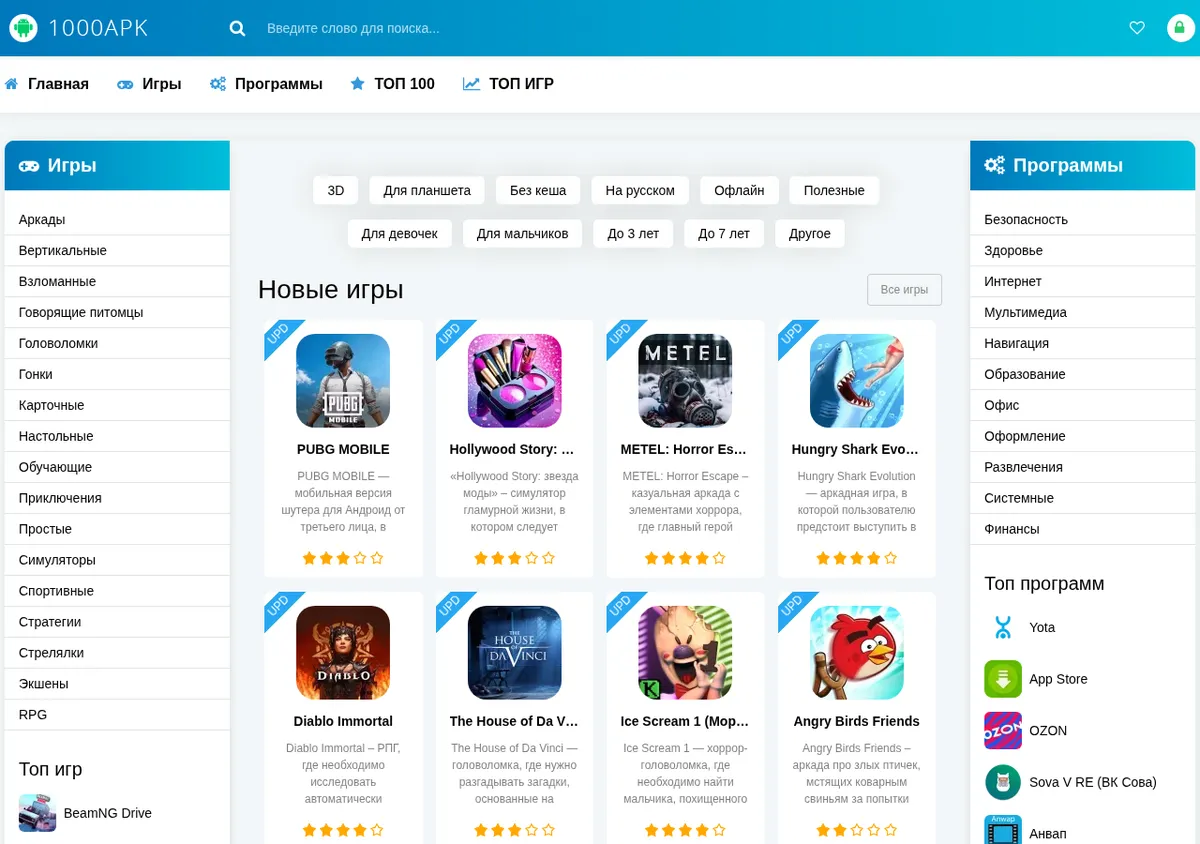Select the Yota app icon
Viewport: 1200px width, 844px height.
coord(1003,627)
